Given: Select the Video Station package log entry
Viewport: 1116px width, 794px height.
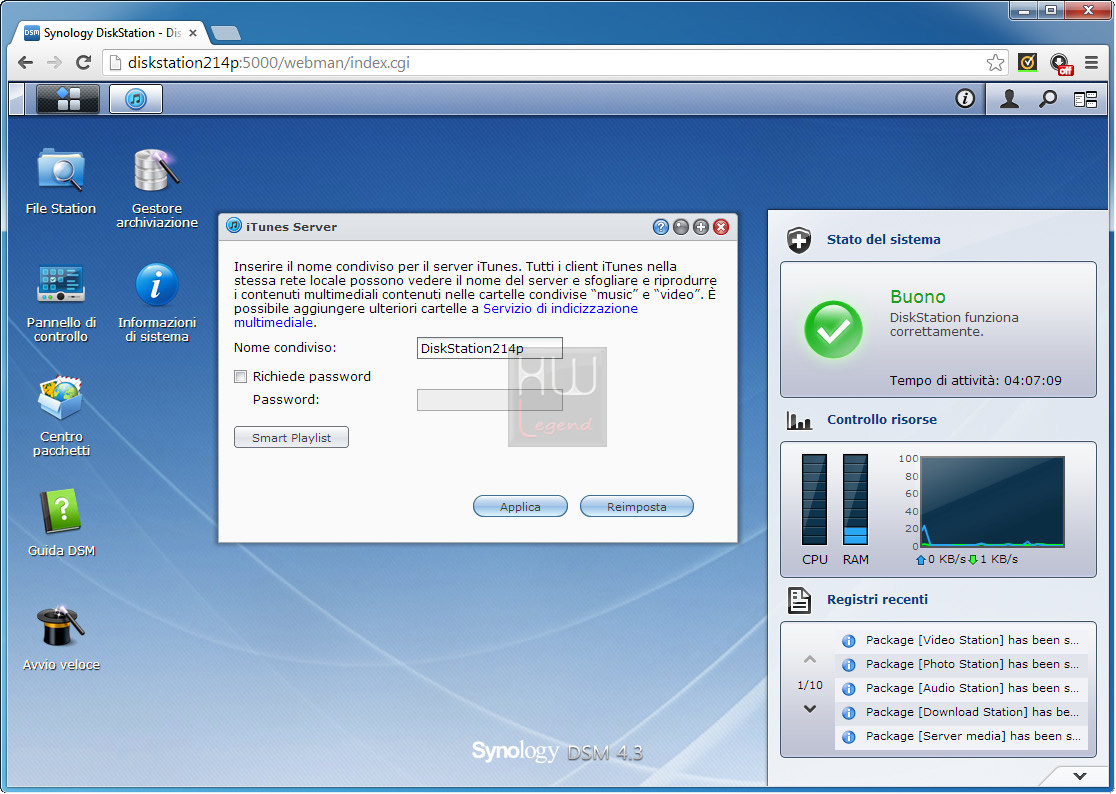Looking at the screenshot, I should [962, 640].
